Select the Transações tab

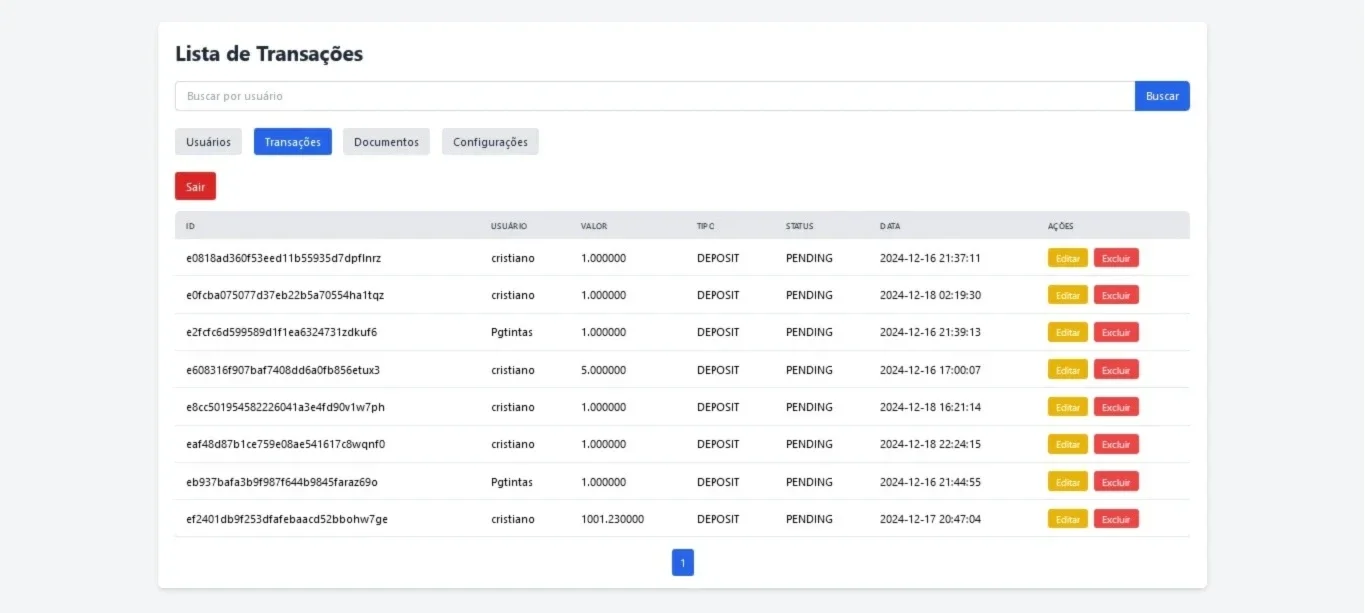coord(293,142)
